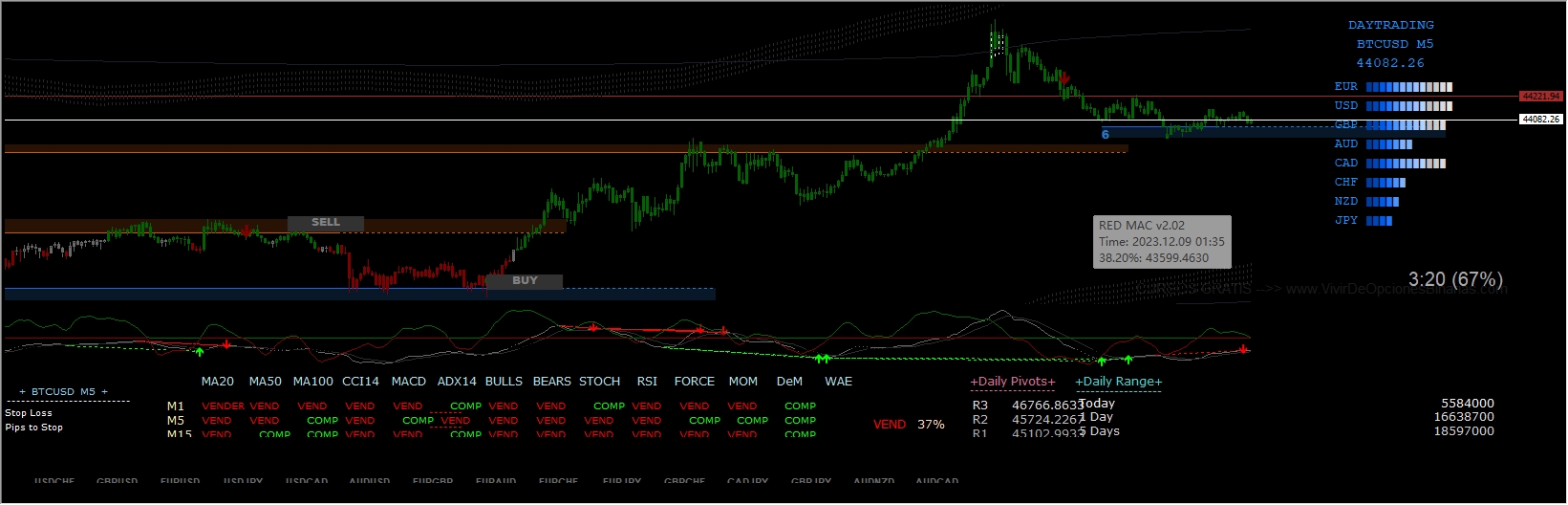Select the STOCH column header

click(x=599, y=382)
